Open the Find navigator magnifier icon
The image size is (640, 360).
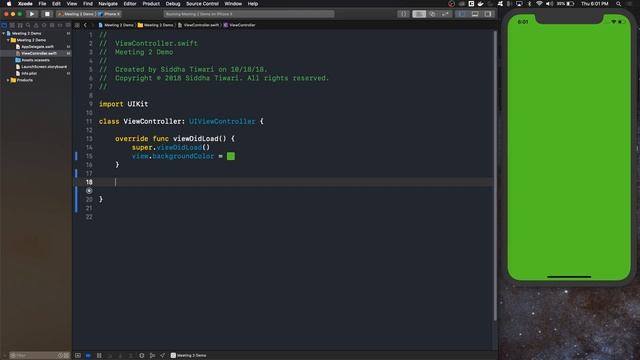pos(28,25)
